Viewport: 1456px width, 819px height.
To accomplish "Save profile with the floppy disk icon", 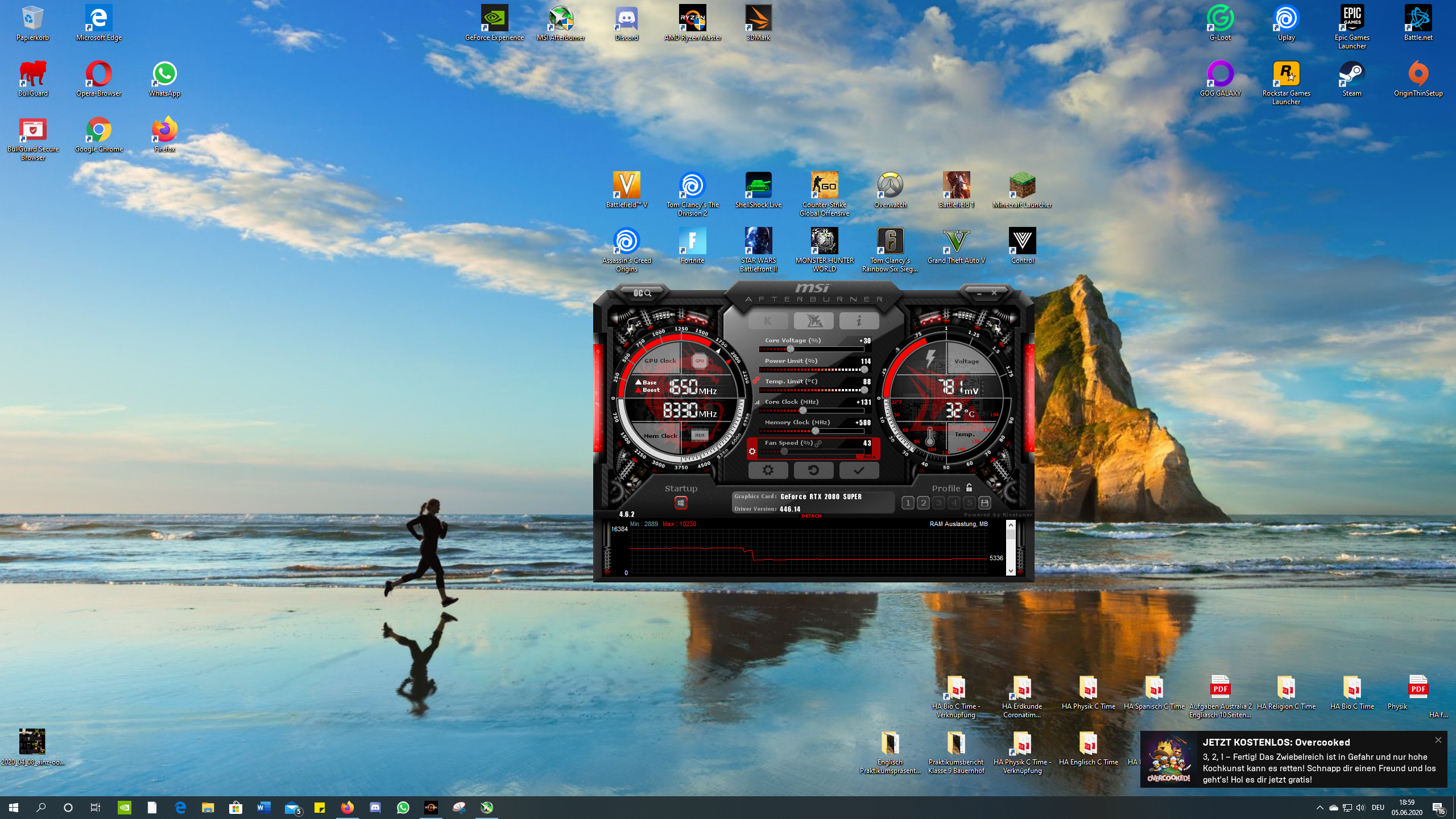I will point(985,503).
